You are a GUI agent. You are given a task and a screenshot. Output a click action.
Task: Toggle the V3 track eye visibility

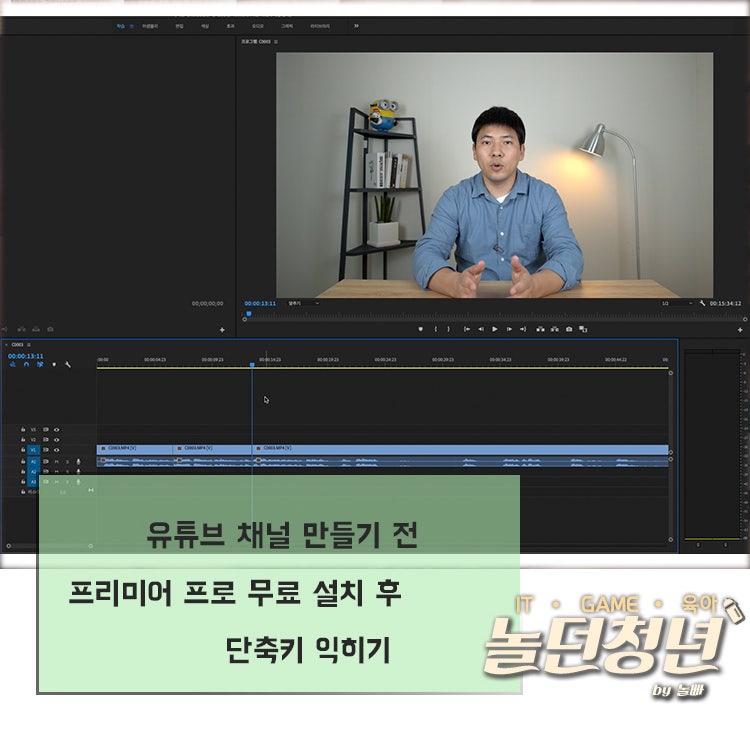pos(56,430)
